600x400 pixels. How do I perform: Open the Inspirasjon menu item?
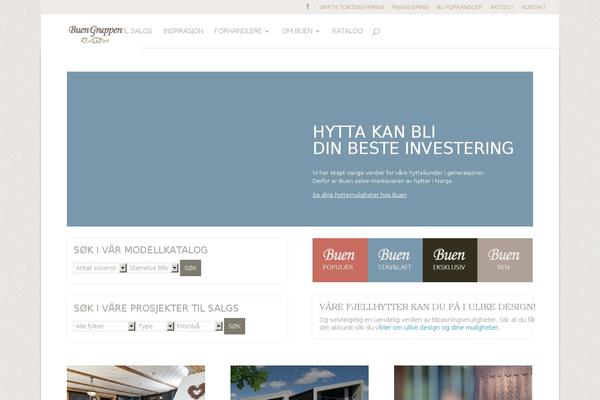coord(183,31)
